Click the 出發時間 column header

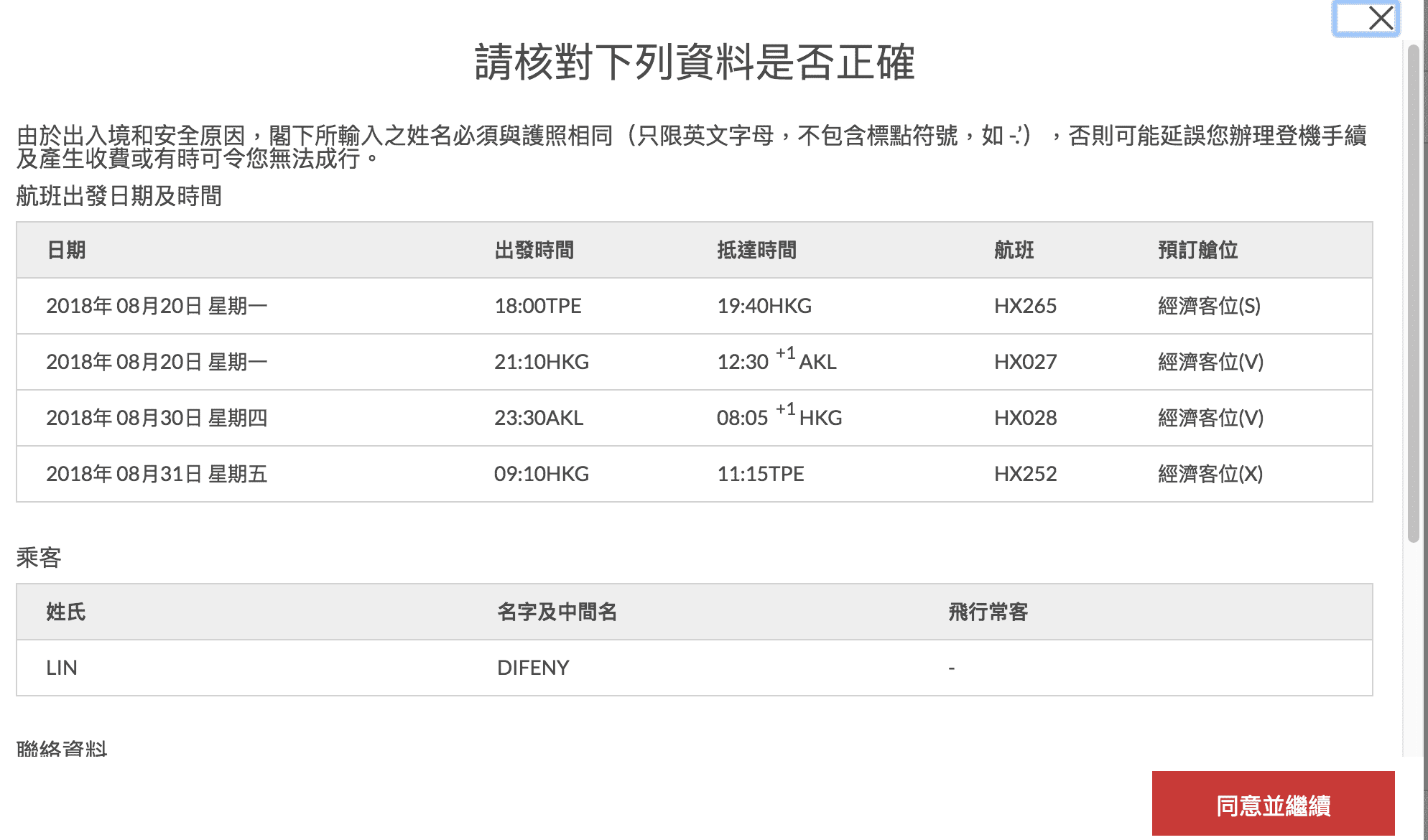click(x=534, y=250)
